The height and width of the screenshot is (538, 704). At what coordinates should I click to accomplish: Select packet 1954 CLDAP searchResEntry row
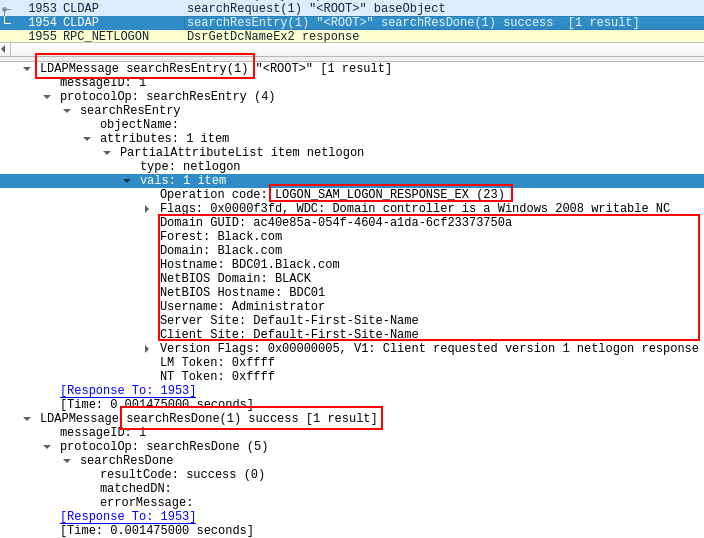pyautogui.click(x=300, y=23)
